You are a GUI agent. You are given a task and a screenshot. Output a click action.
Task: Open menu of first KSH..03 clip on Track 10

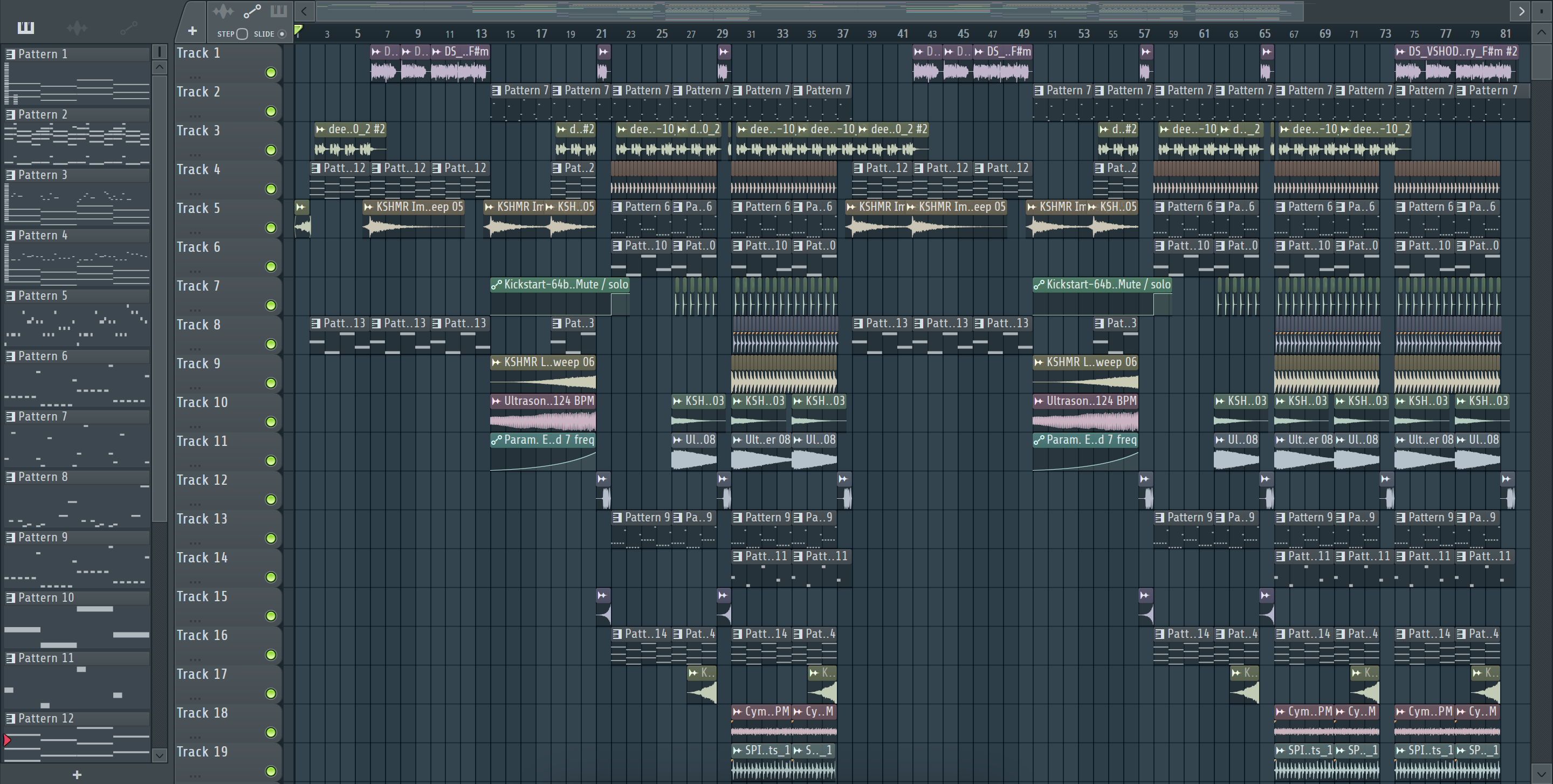[x=678, y=401]
